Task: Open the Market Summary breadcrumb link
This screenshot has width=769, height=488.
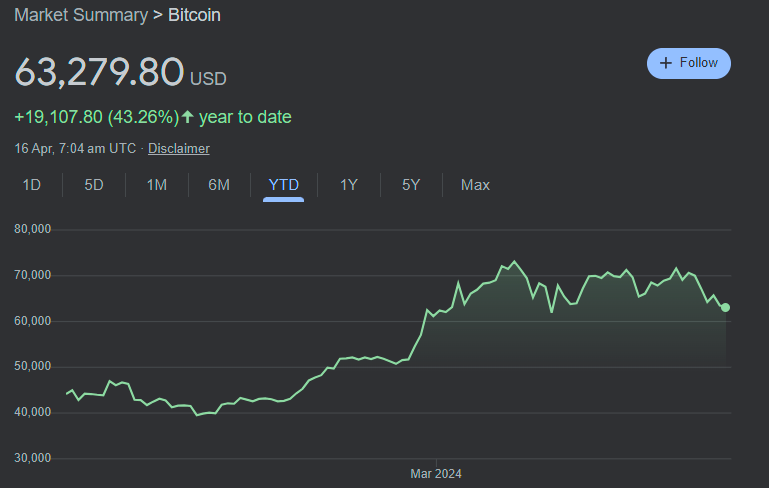Action: point(81,15)
